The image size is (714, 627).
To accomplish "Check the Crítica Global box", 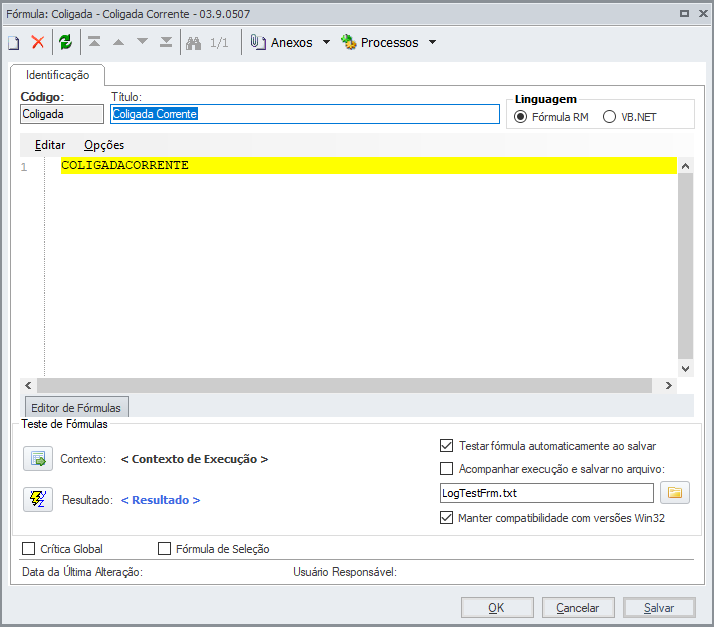I will [x=29, y=549].
